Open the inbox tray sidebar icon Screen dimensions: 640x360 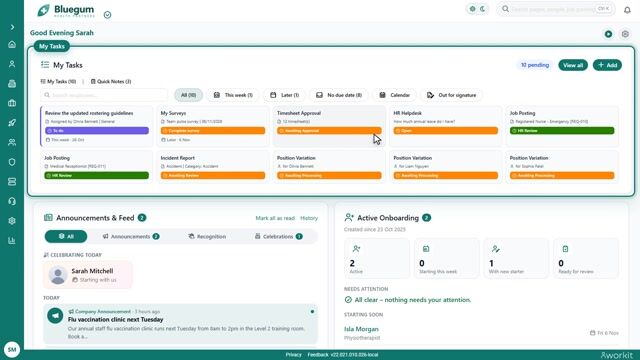12,84
